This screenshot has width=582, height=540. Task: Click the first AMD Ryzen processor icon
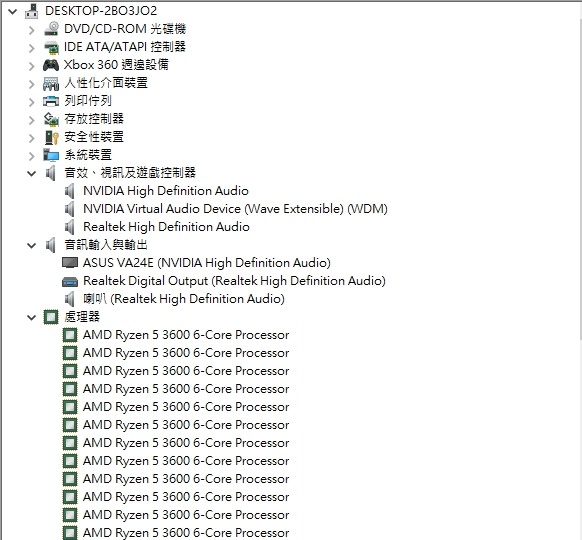pos(70,335)
